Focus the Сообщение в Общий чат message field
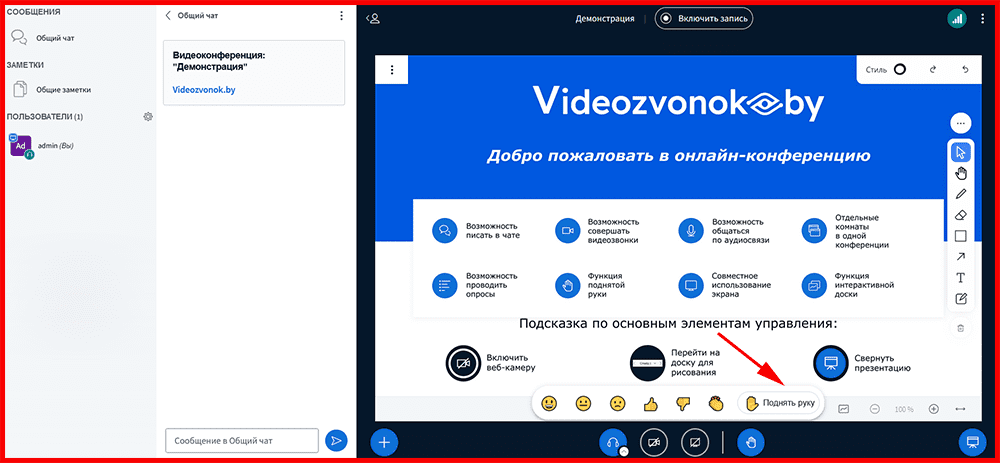Screen dimensions: 1000x463 242,440
